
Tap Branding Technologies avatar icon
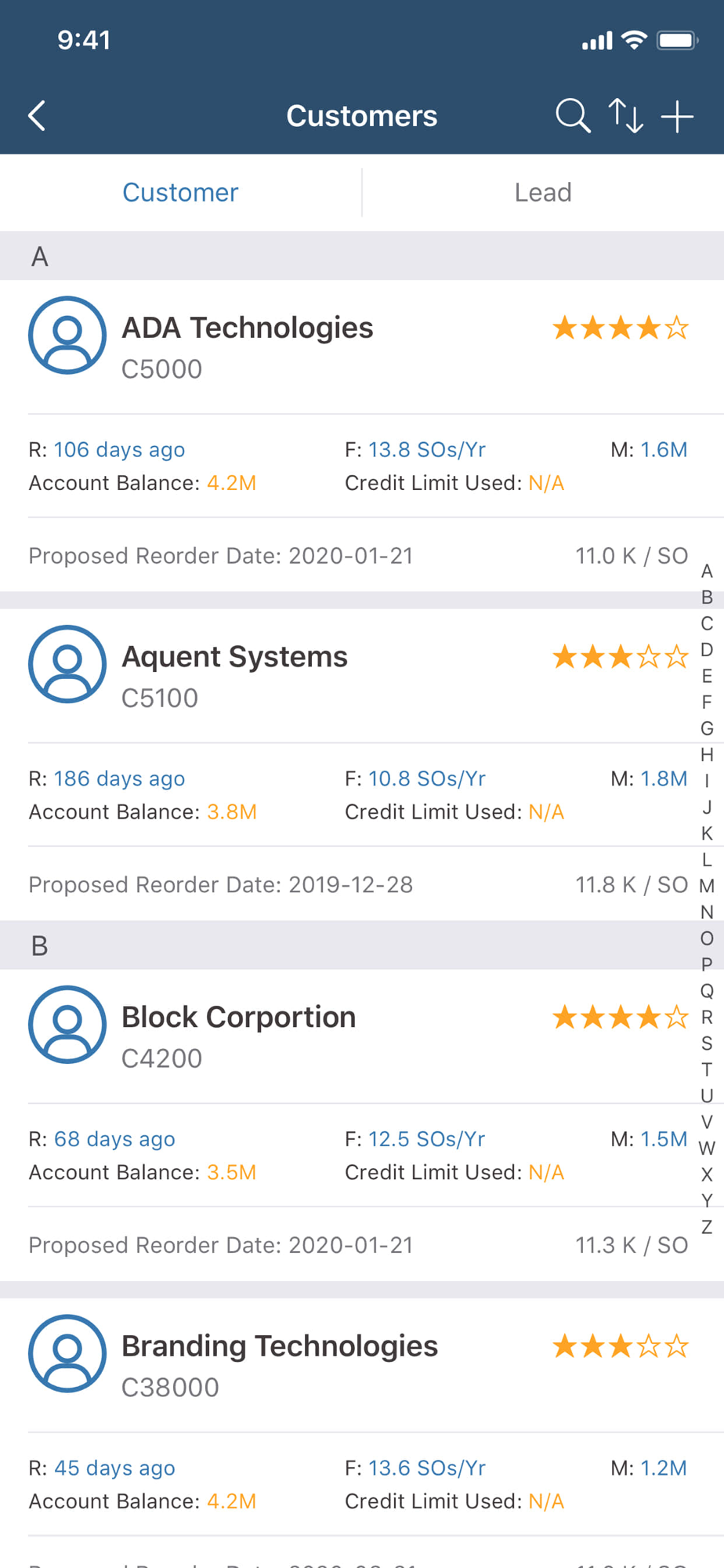click(67, 1353)
